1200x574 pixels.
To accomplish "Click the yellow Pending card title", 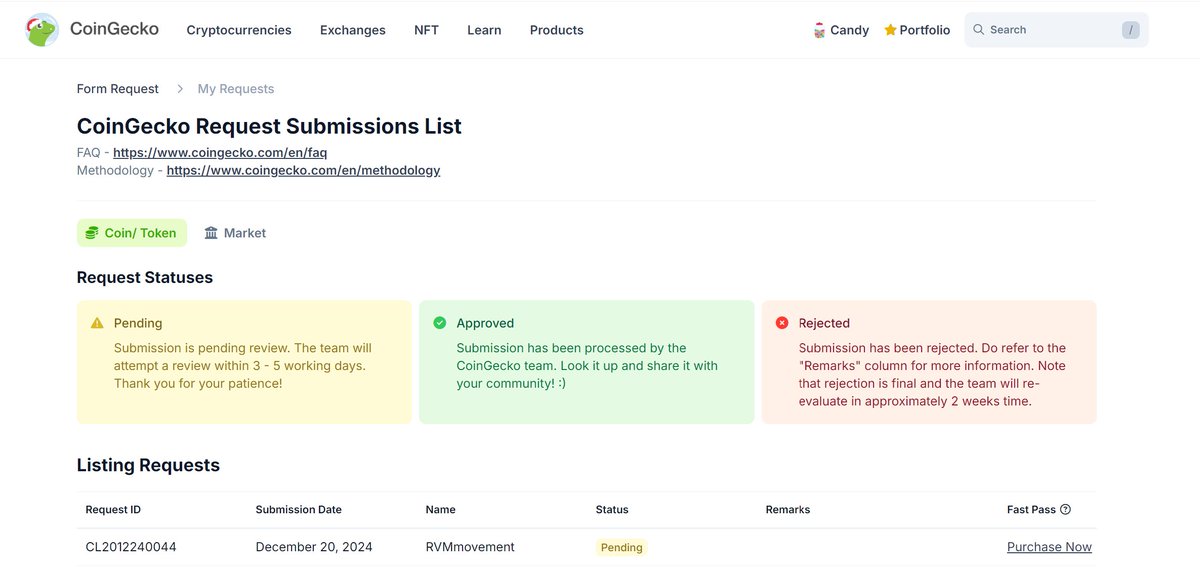I will coord(138,323).
